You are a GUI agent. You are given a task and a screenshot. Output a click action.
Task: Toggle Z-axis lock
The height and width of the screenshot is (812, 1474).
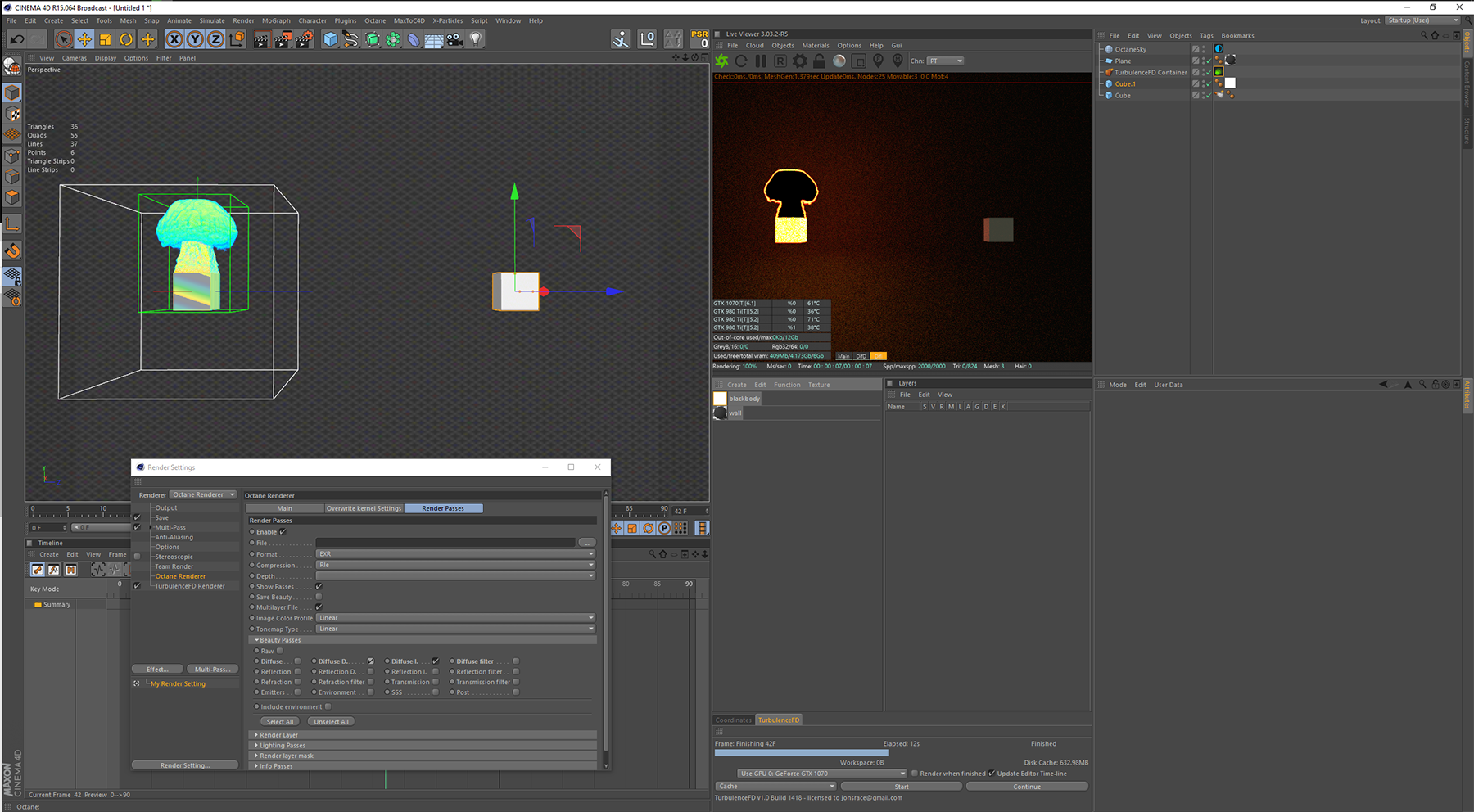215,39
